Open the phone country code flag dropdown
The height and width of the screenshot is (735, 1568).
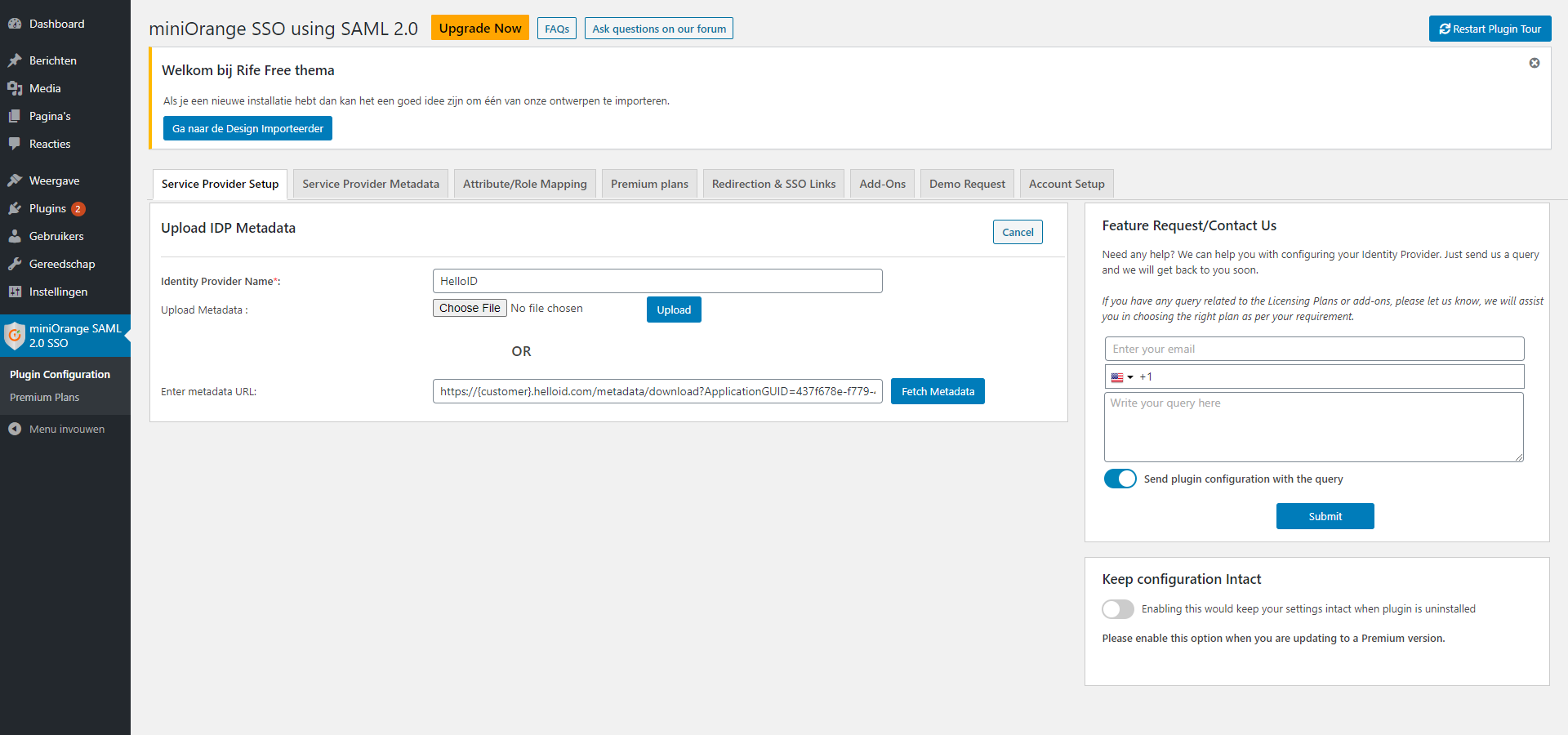[1121, 377]
